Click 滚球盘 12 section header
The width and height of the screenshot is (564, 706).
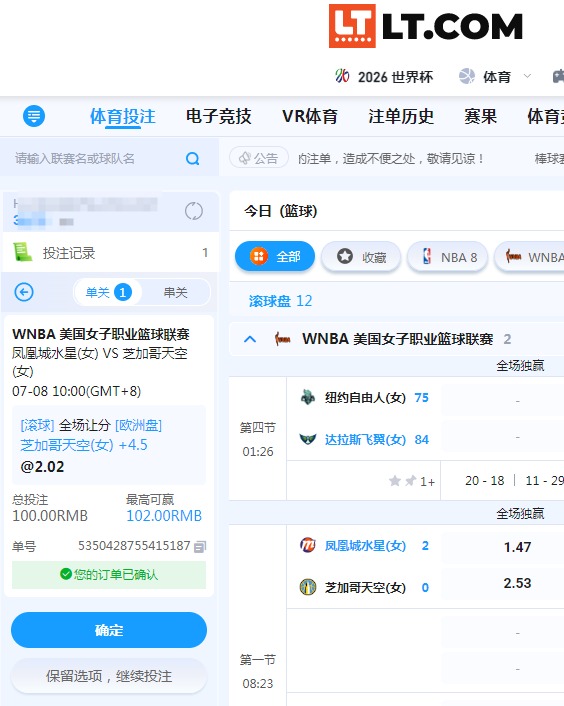coord(280,301)
